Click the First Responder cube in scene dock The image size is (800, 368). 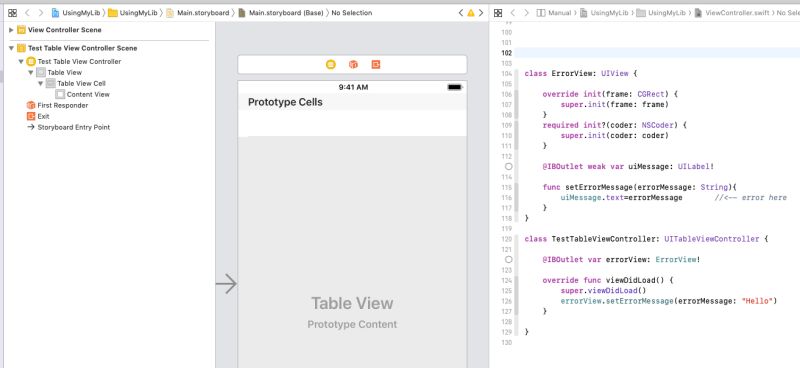[353, 64]
